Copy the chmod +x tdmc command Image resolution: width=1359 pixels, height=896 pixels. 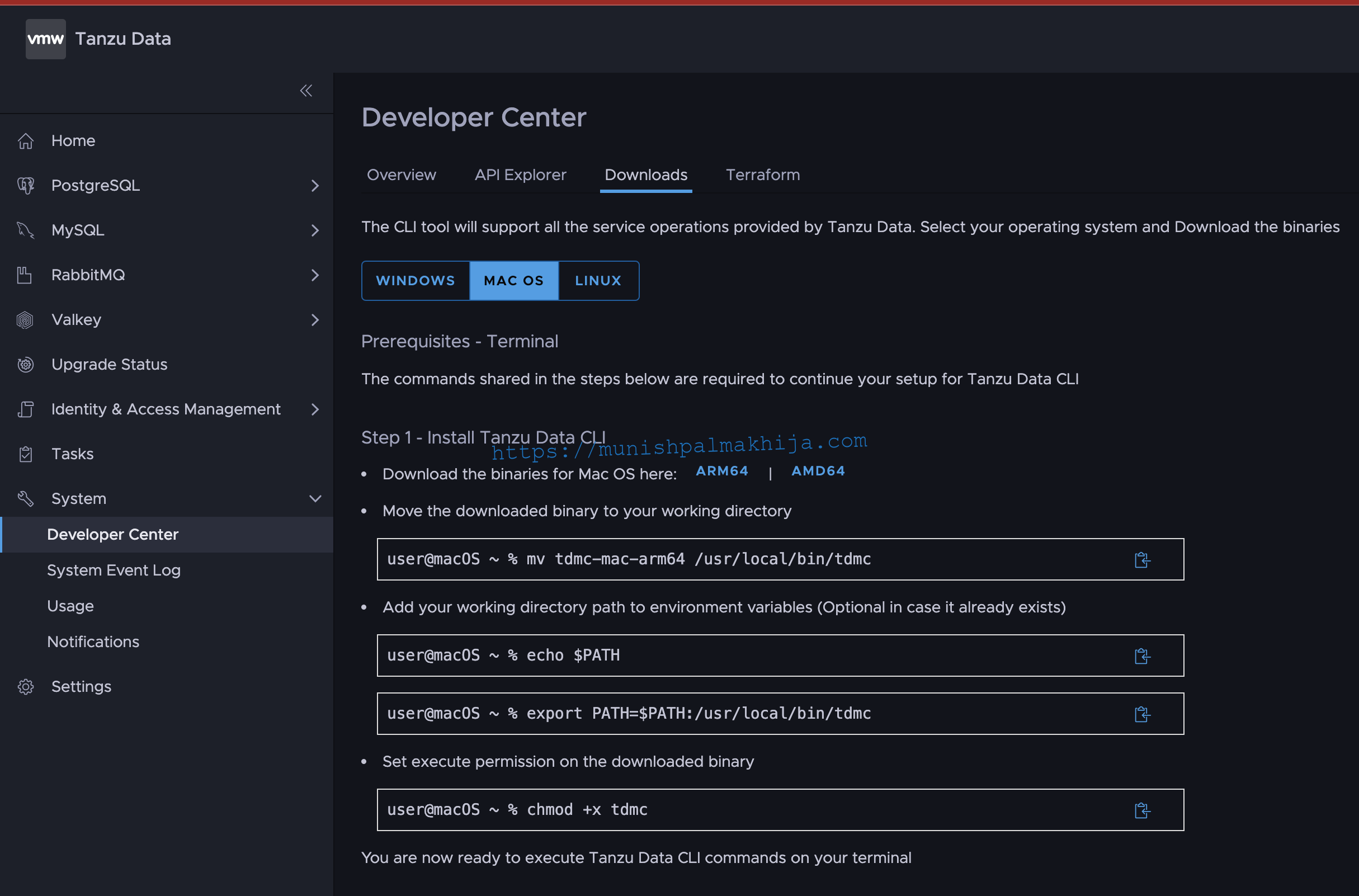(x=1142, y=810)
